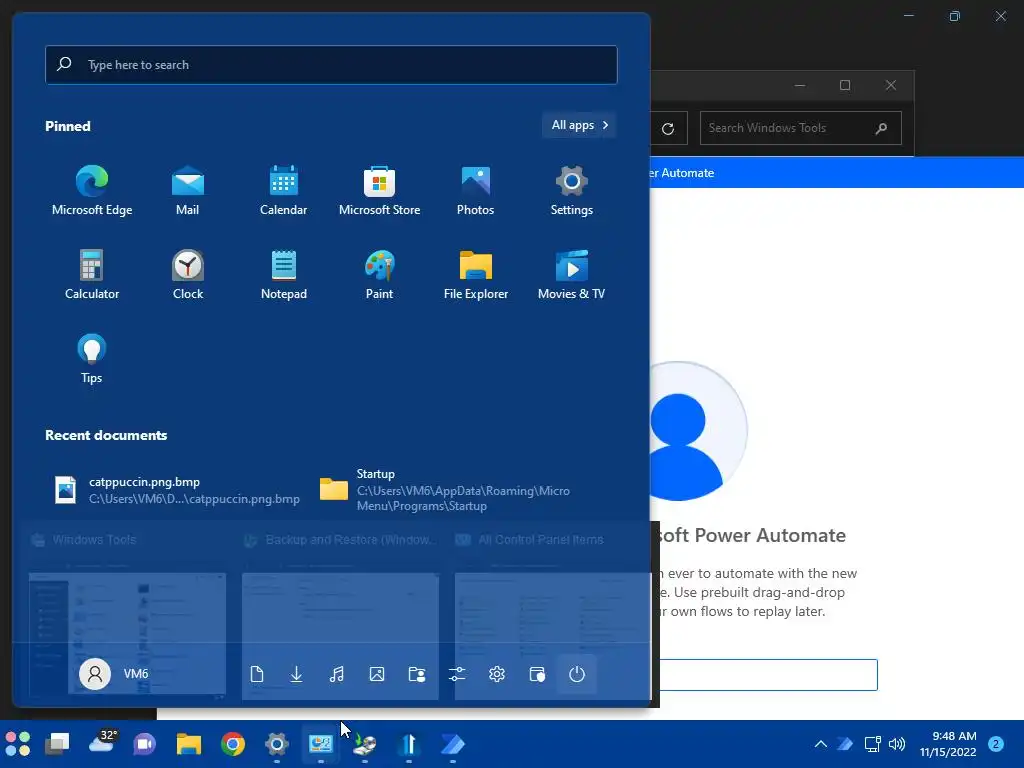Launch the Photos app
This screenshot has width=1024, height=768.
[475, 191]
